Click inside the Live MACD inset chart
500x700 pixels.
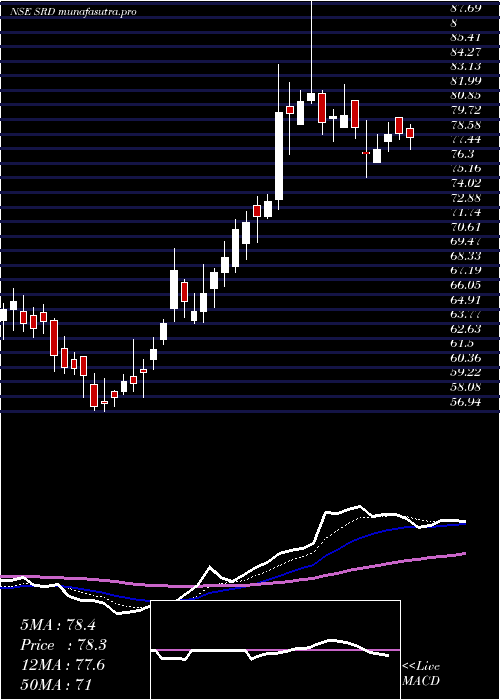(275, 650)
